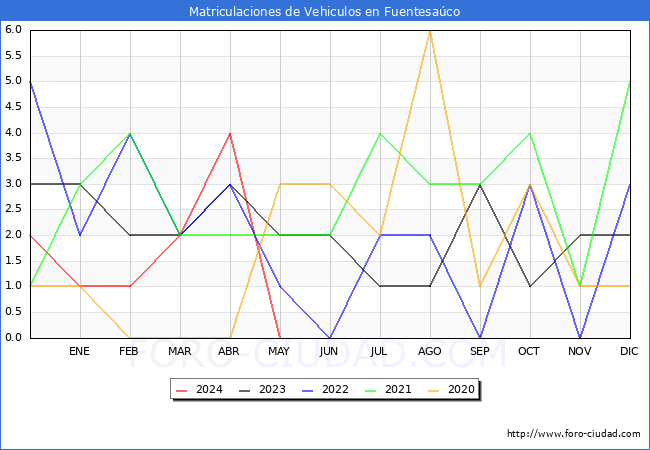Image resolution: width=650 pixels, height=450 pixels.
Task: Click the NOV month axis label
Action: point(580,351)
